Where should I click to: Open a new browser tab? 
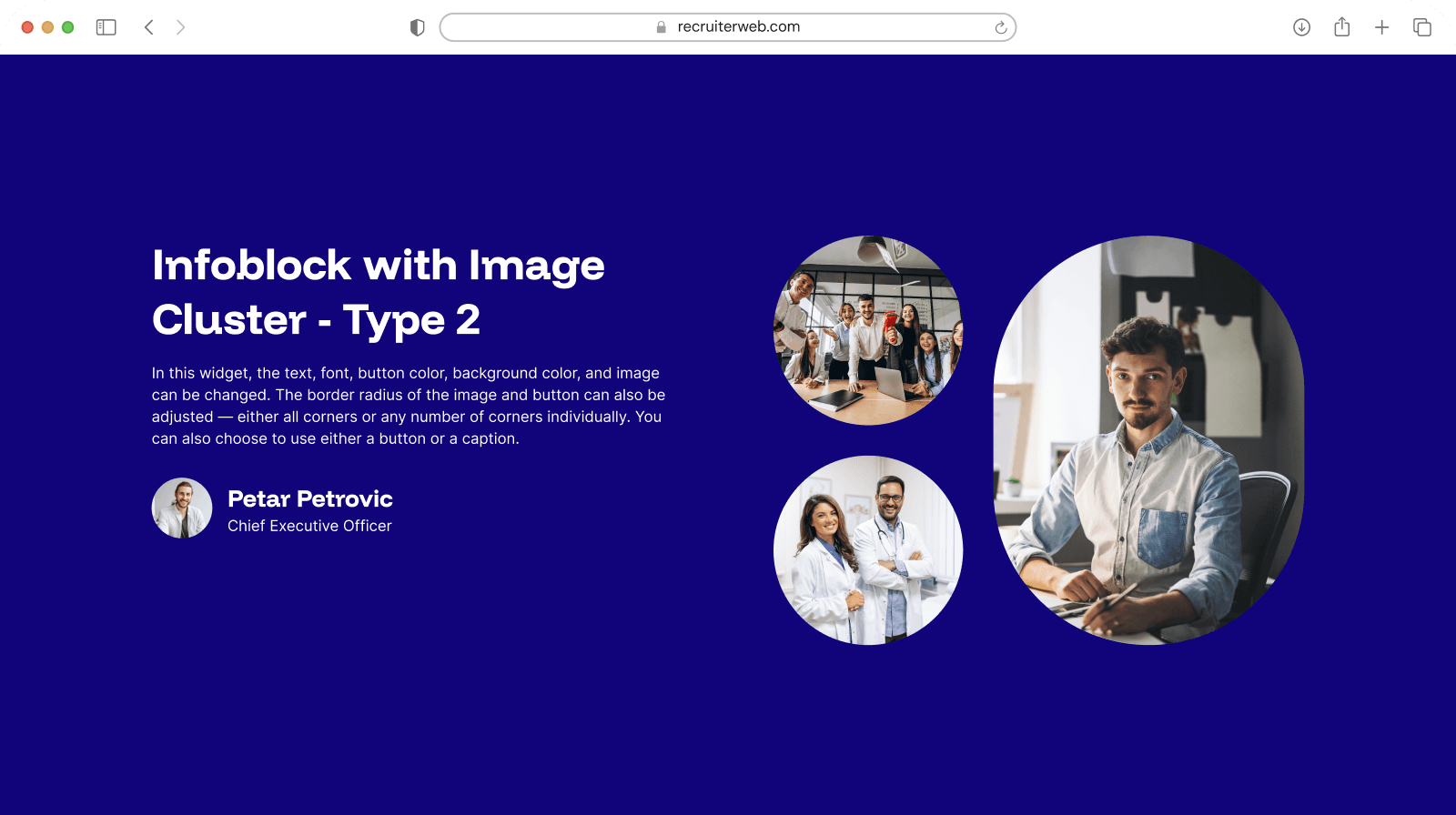coord(1381,27)
